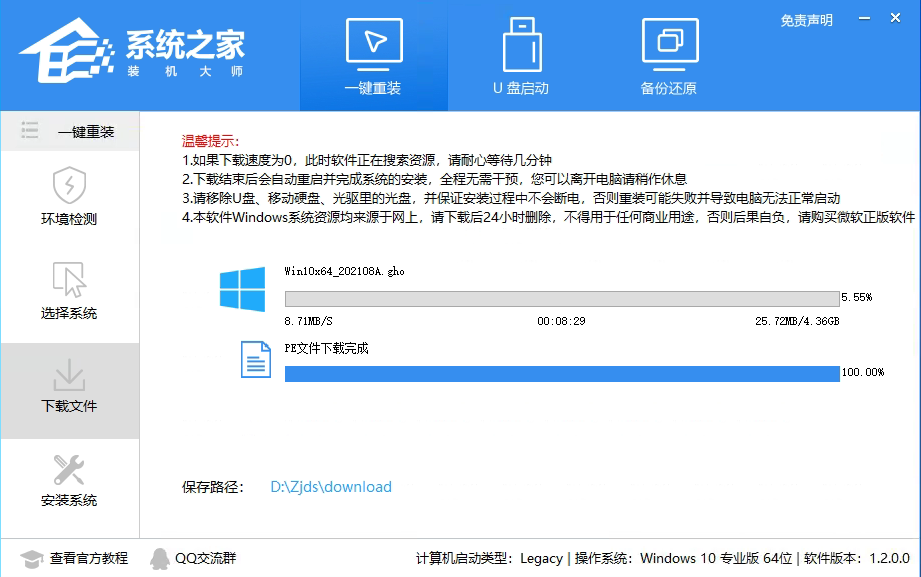Click the PE file document icon
921x577 pixels.
[x=256, y=360]
